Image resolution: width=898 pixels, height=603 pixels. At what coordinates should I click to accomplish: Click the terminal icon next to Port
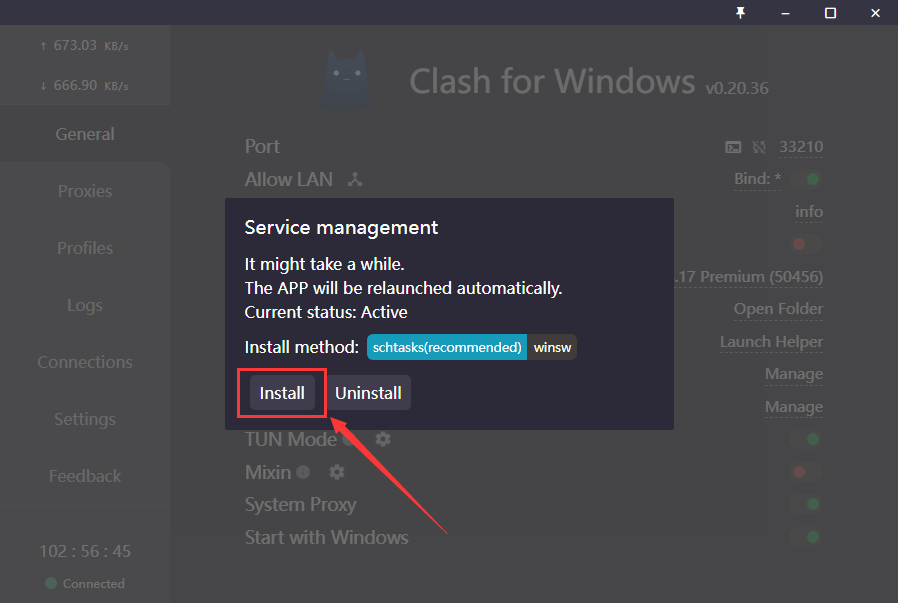tap(733, 147)
